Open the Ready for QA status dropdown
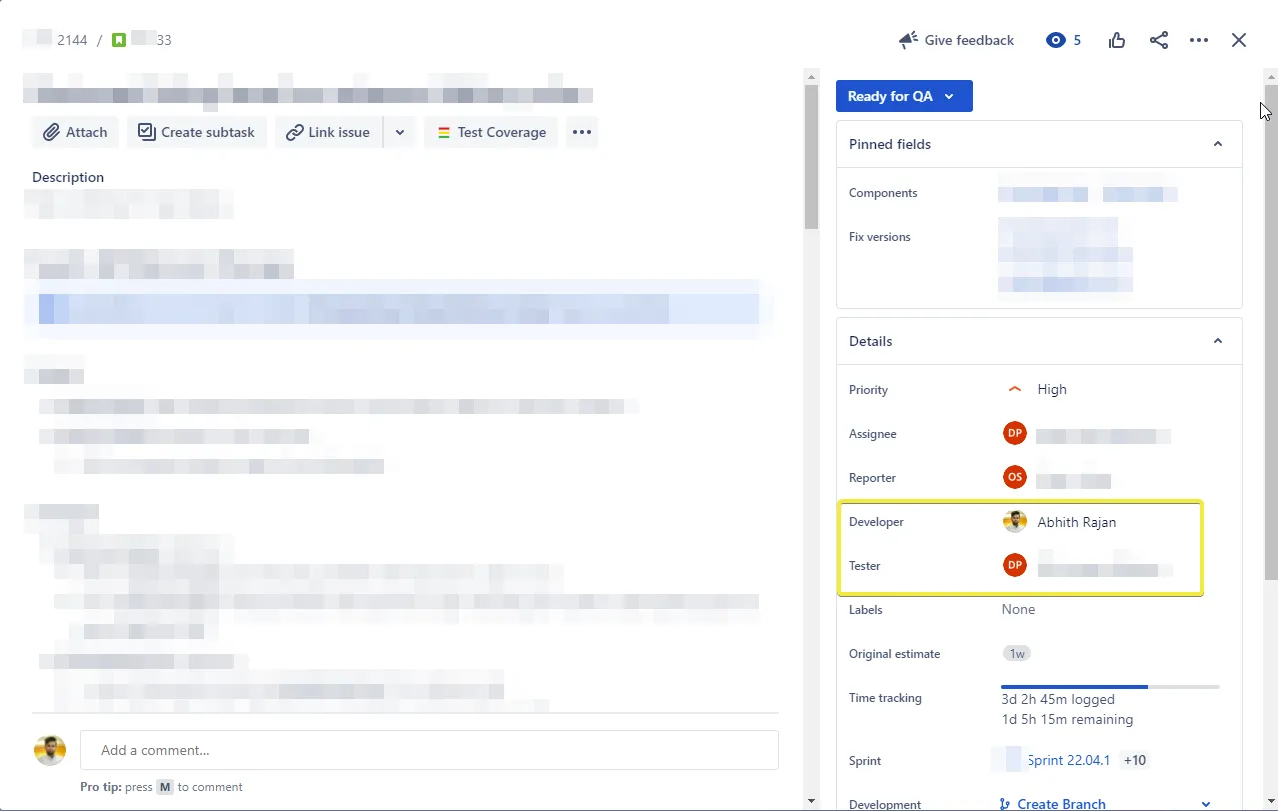Viewport: 1278px width, 811px height. (x=904, y=96)
